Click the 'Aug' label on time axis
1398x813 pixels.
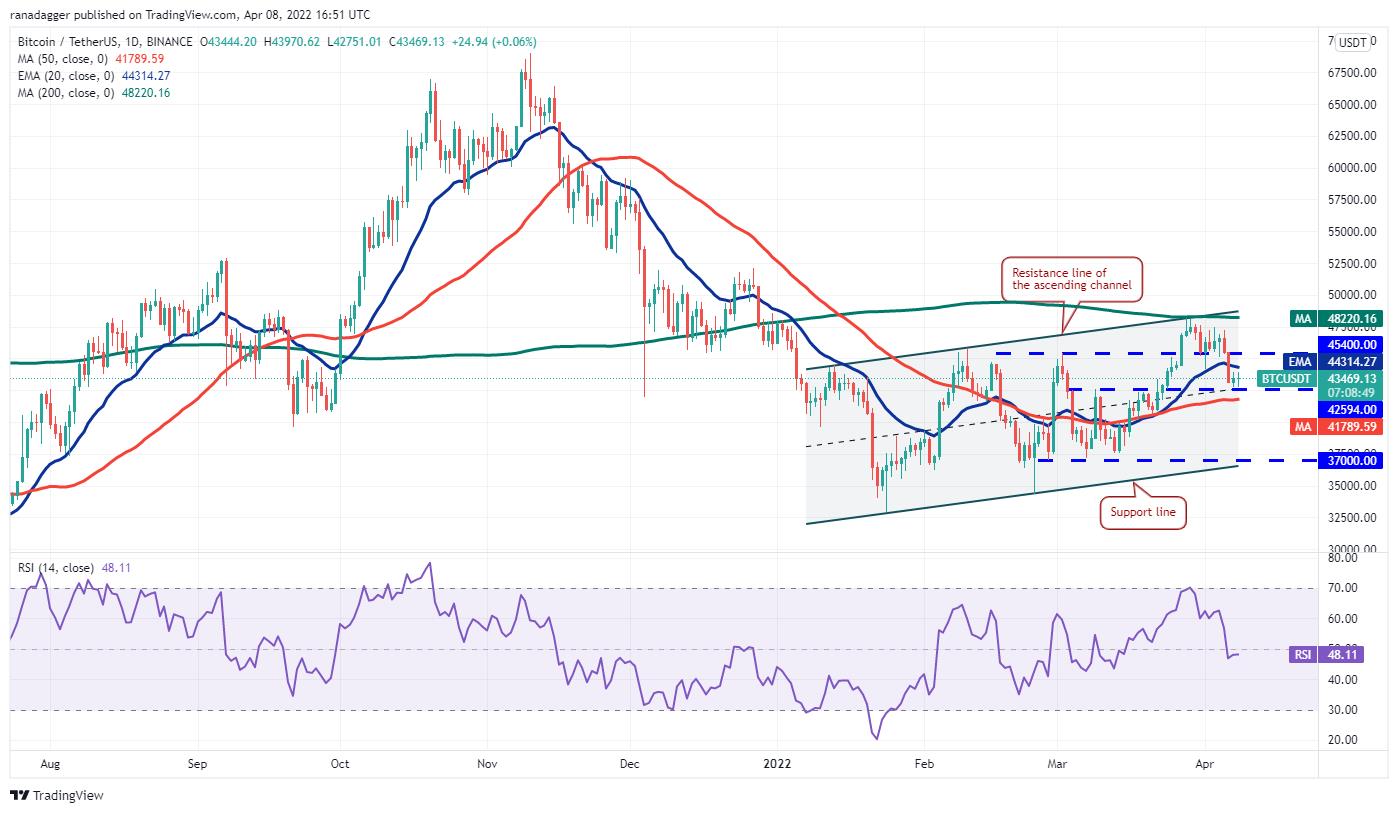[52, 763]
